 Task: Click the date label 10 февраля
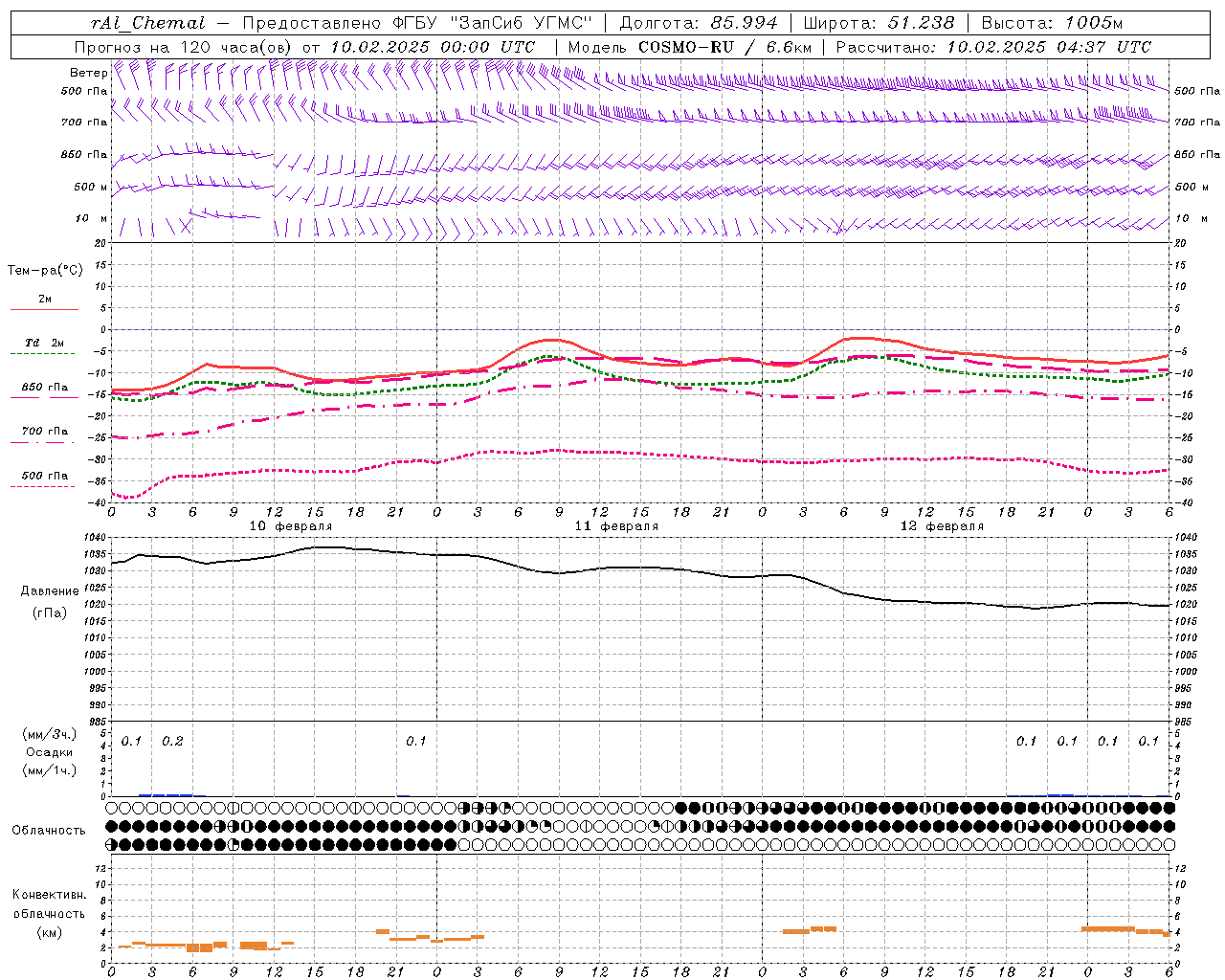coord(291,525)
